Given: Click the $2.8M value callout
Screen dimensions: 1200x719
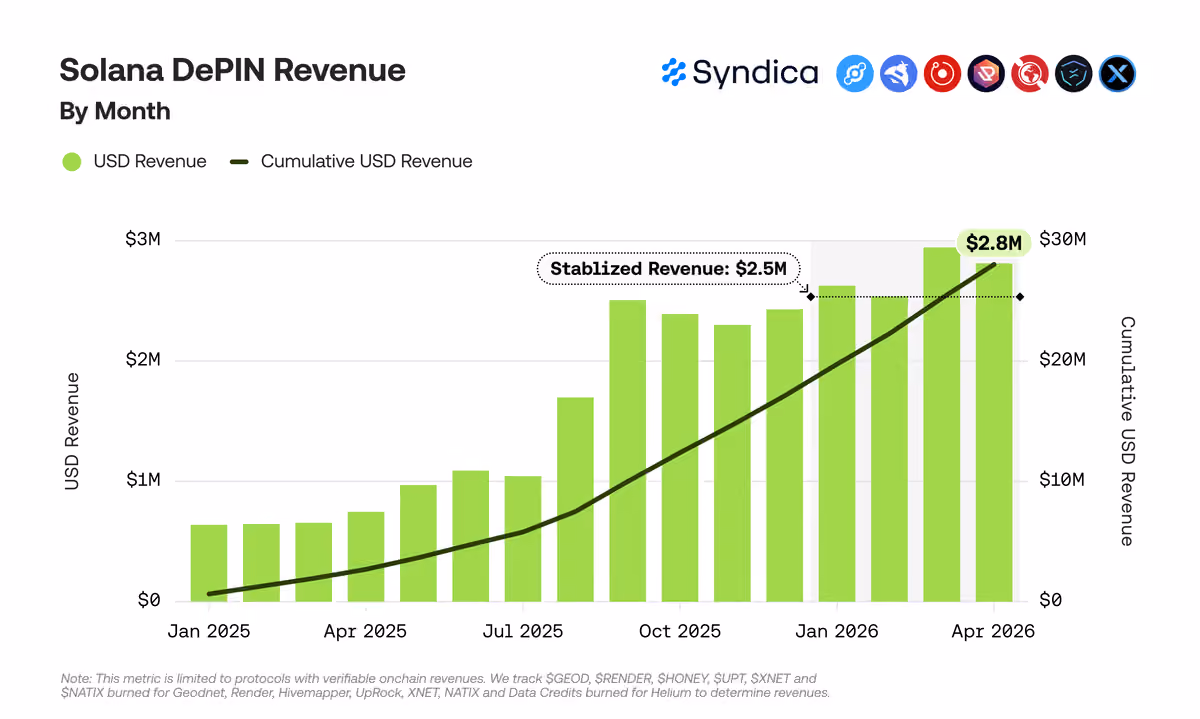Looking at the screenshot, I should point(994,243).
